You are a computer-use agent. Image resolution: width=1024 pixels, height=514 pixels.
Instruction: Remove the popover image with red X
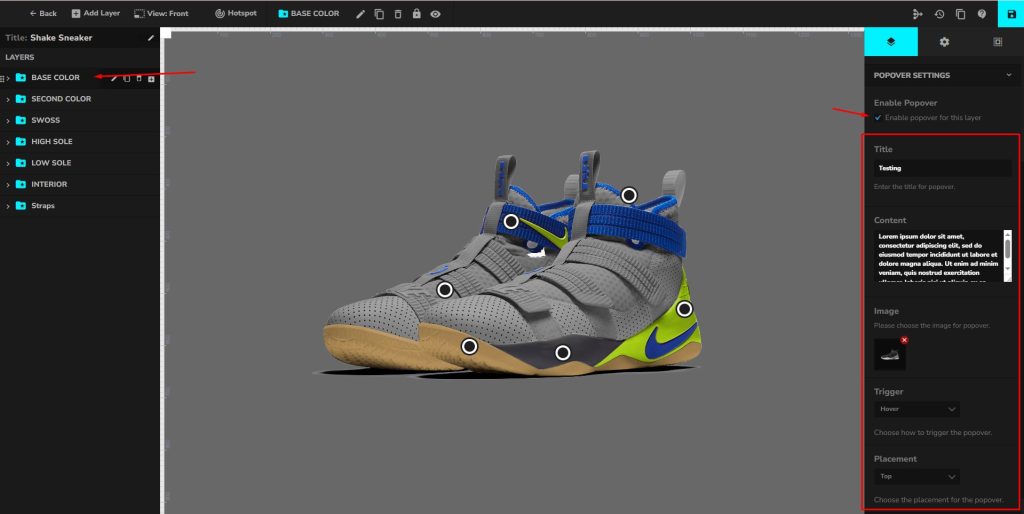click(904, 341)
